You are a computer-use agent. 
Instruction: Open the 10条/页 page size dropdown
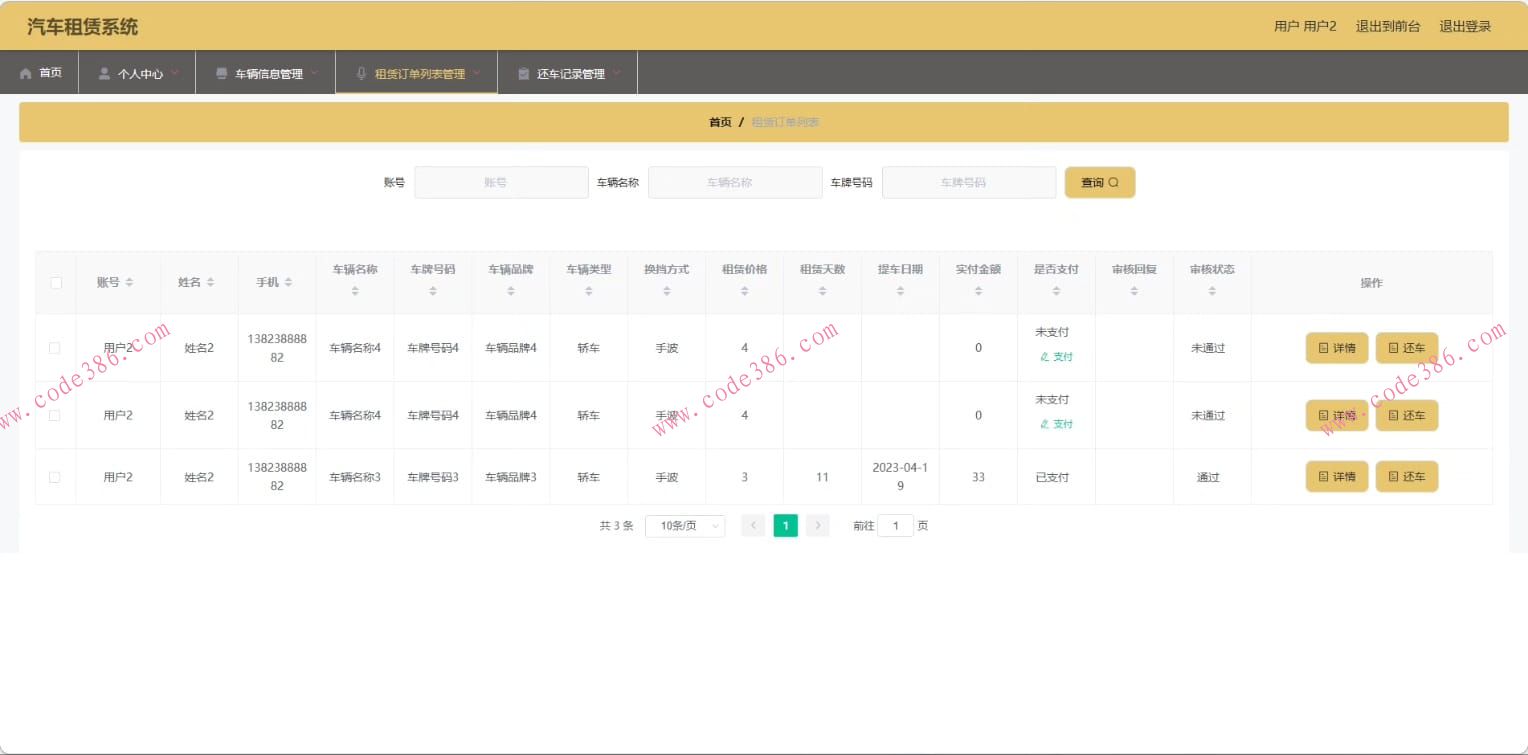685,525
